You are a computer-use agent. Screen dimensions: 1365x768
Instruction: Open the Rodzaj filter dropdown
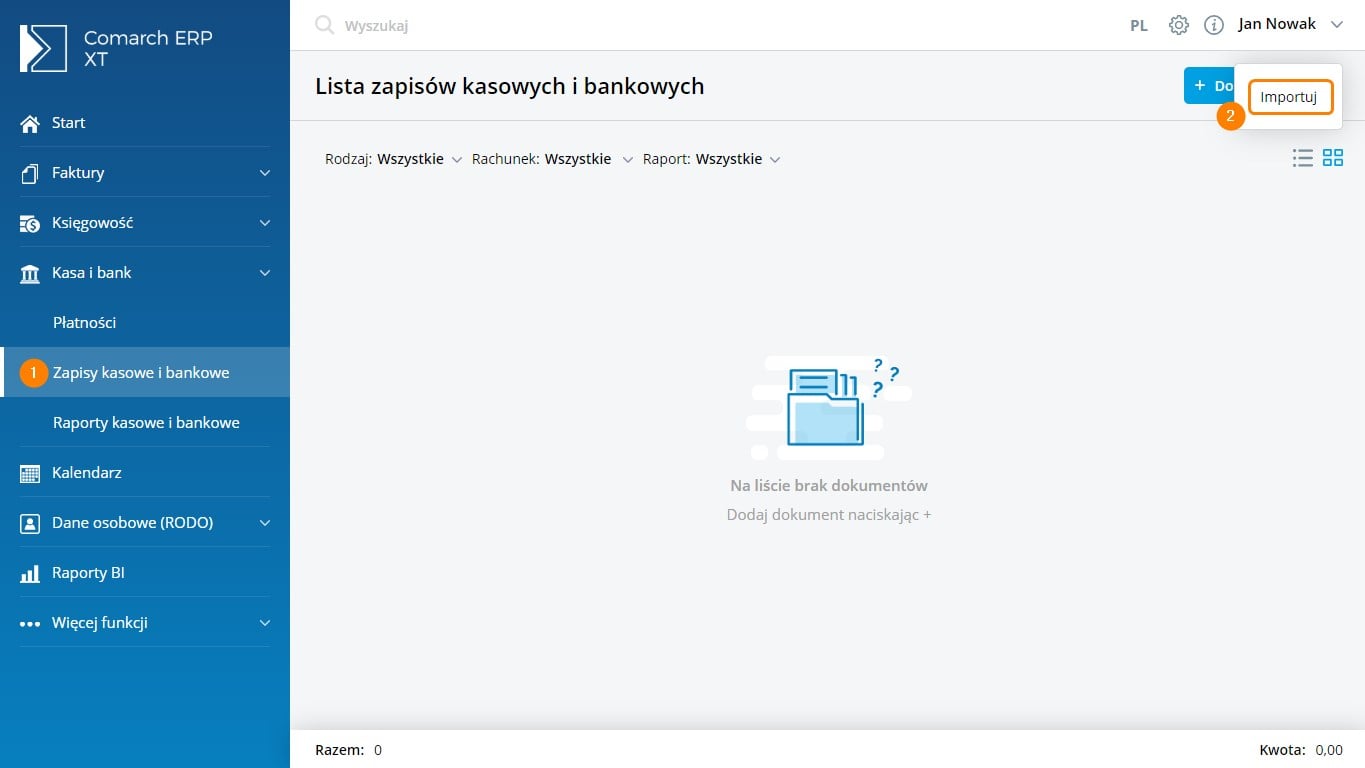click(x=393, y=159)
